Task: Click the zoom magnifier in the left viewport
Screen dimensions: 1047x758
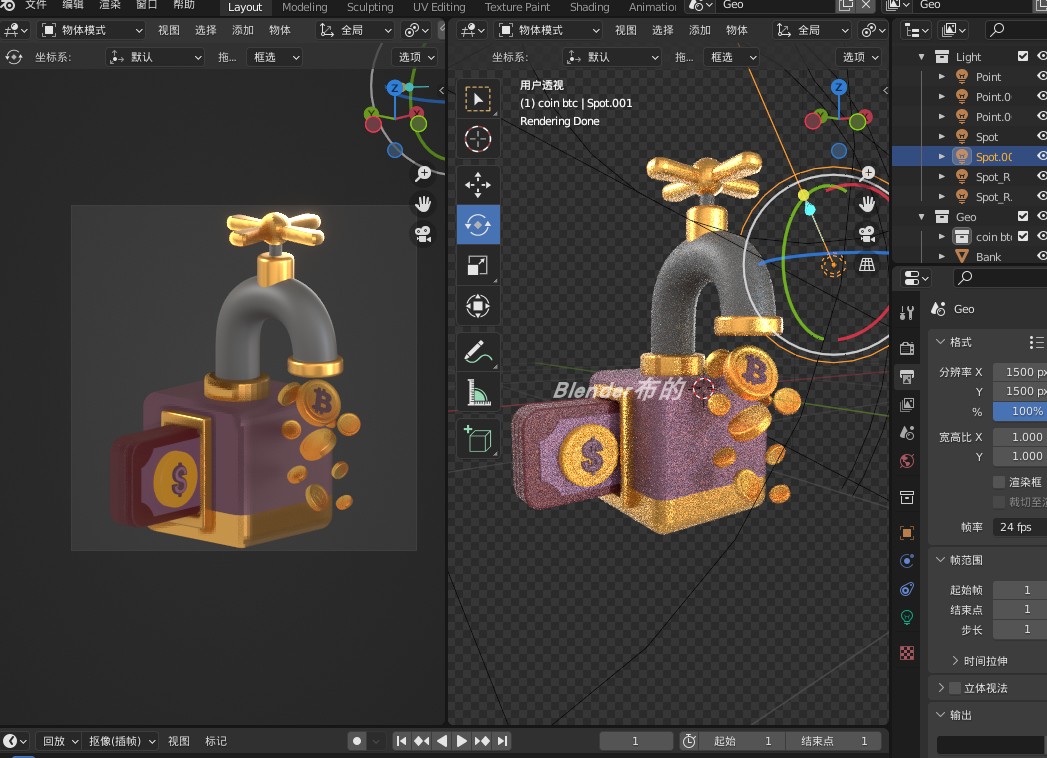Action: coord(423,174)
